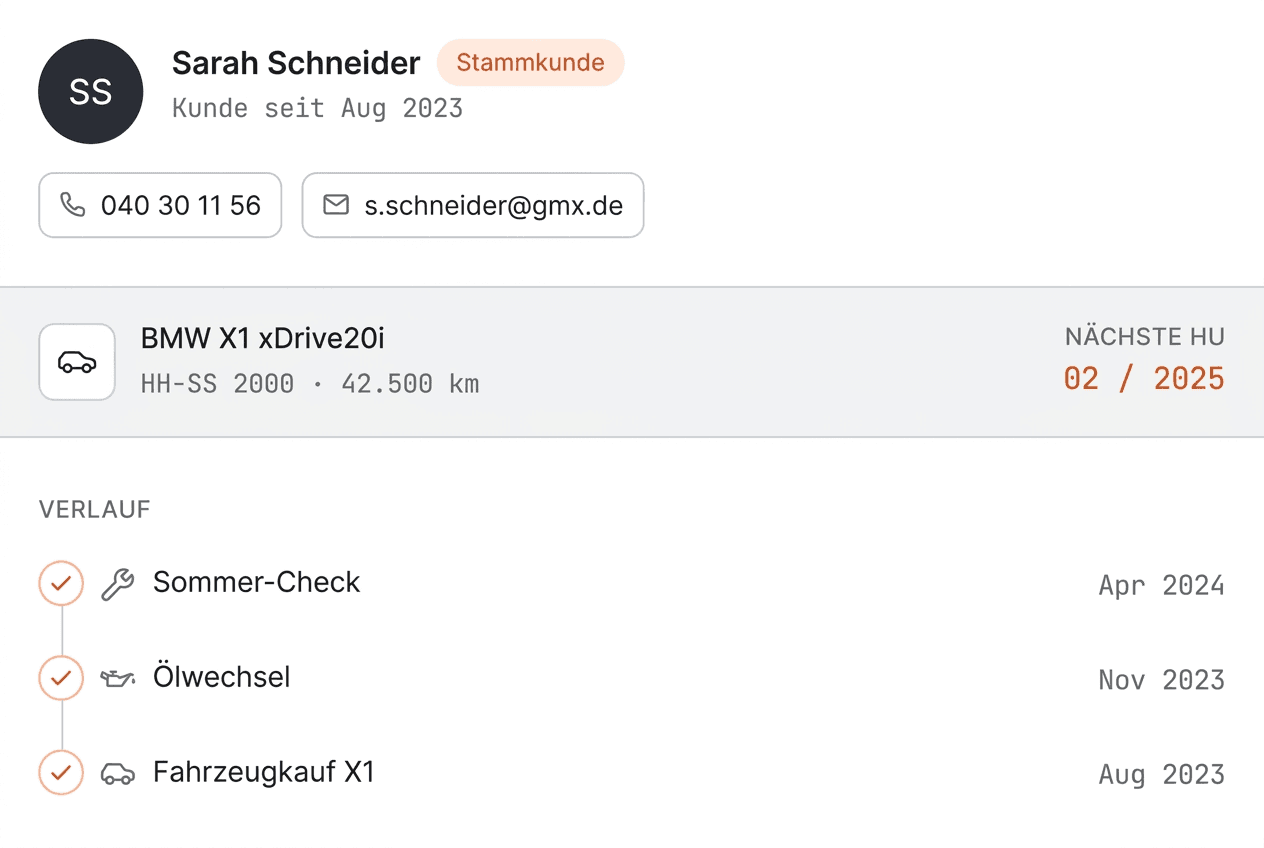Click the BMW X1 xDrive20i vehicle title
The height and width of the screenshot is (848, 1264).
[x=263, y=339]
